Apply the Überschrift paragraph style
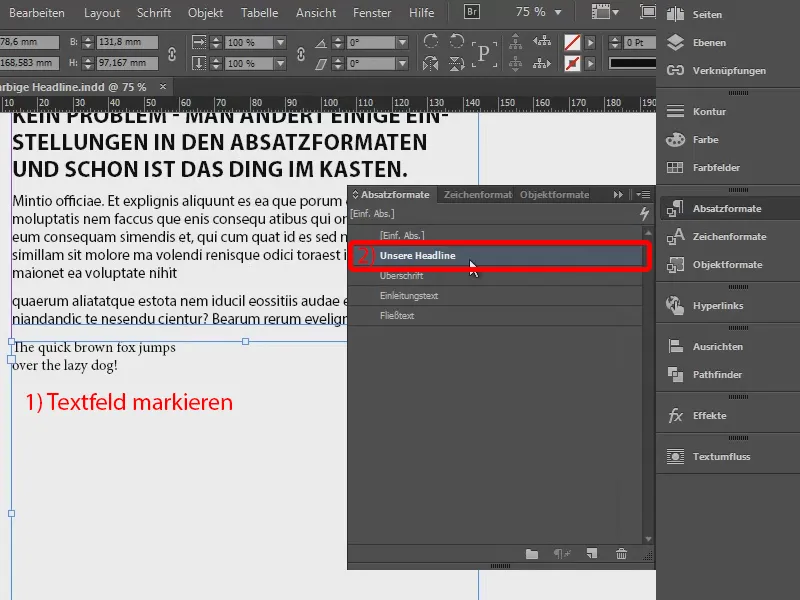Viewport: 800px width, 600px height. pyautogui.click(x=496, y=276)
